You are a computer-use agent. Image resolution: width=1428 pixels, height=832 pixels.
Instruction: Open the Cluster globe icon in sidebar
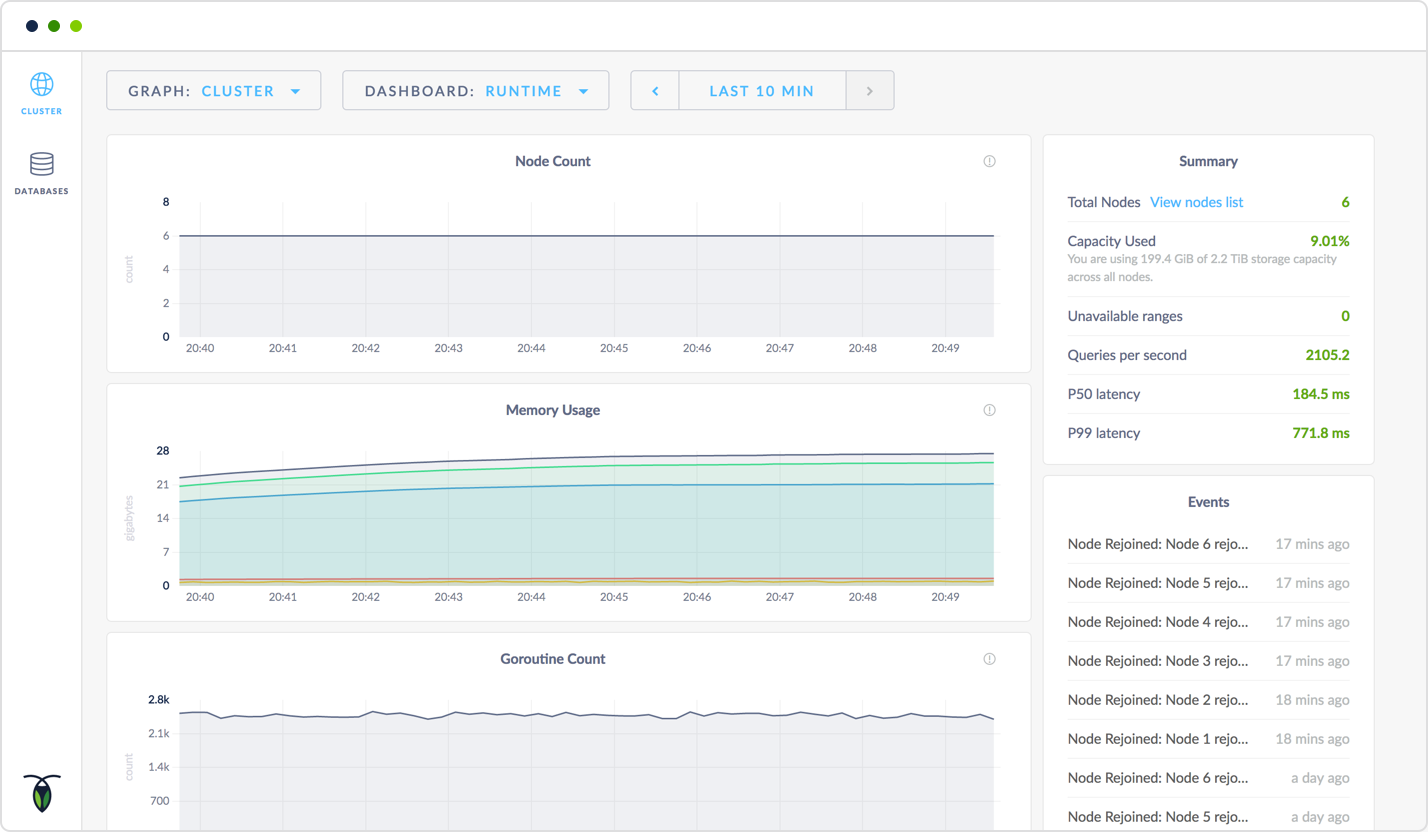[x=41, y=84]
